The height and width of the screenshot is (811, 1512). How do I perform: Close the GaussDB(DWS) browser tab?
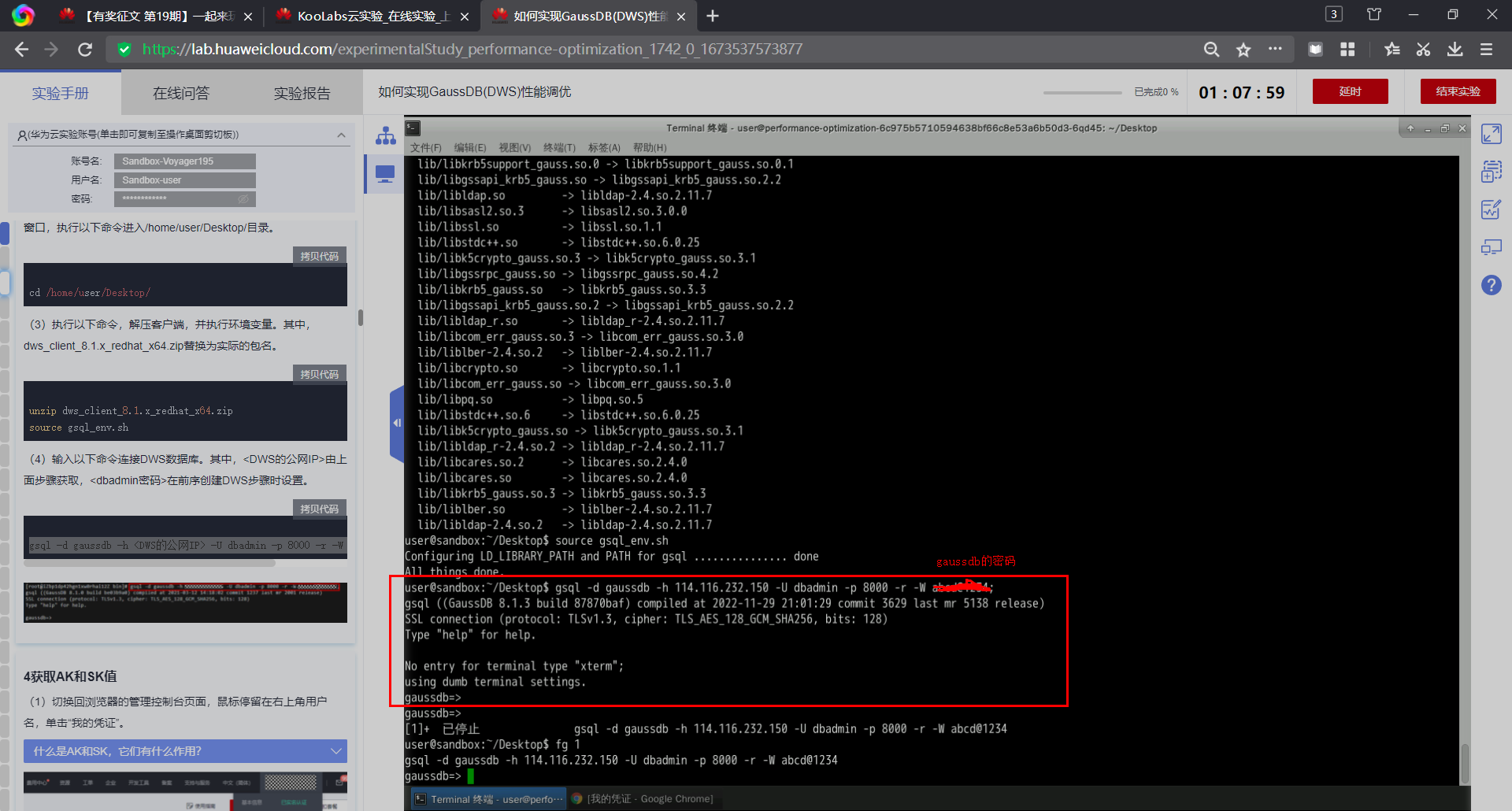pos(680,17)
